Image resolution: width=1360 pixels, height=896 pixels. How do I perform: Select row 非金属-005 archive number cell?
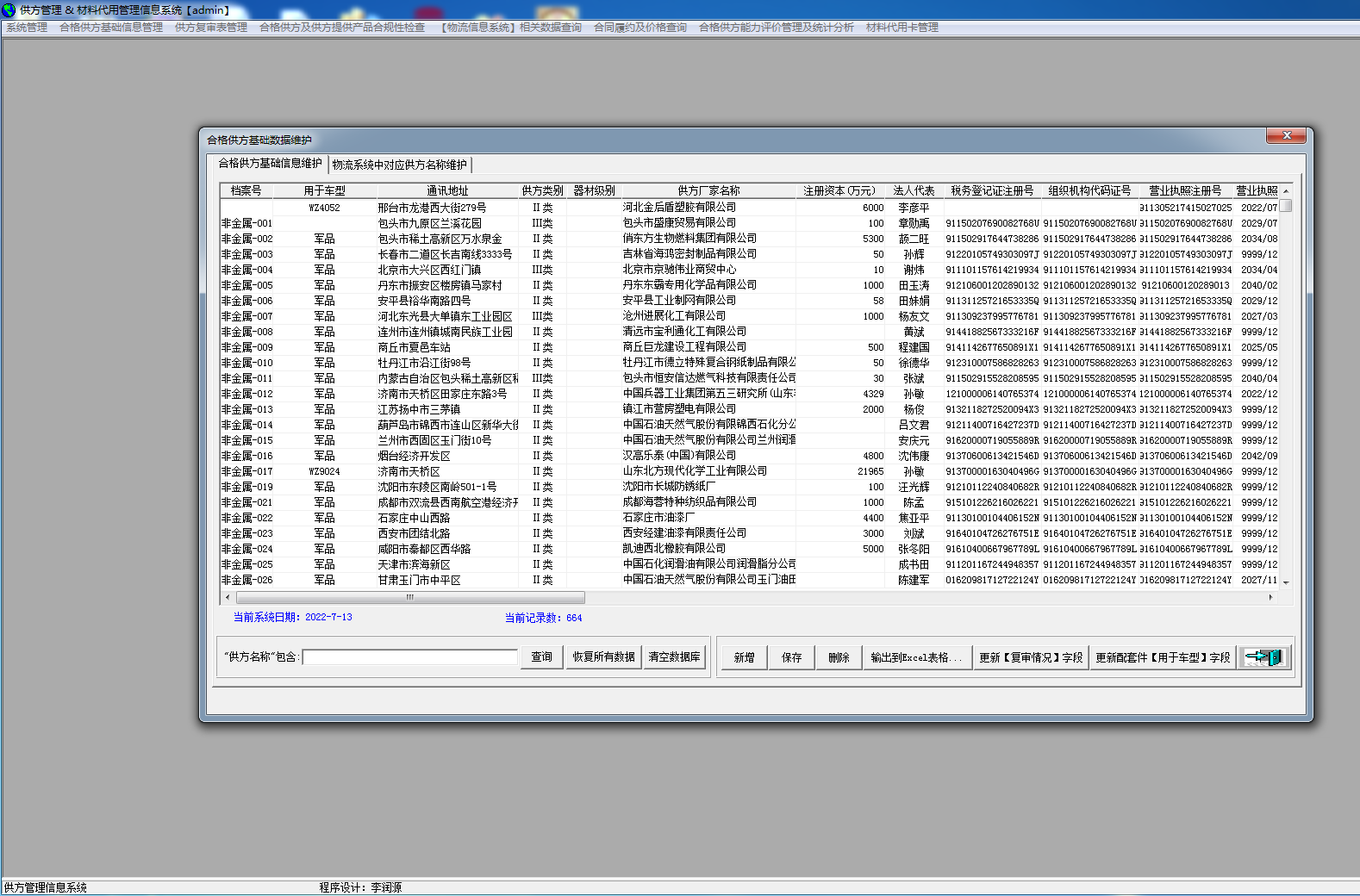(x=247, y=285)
